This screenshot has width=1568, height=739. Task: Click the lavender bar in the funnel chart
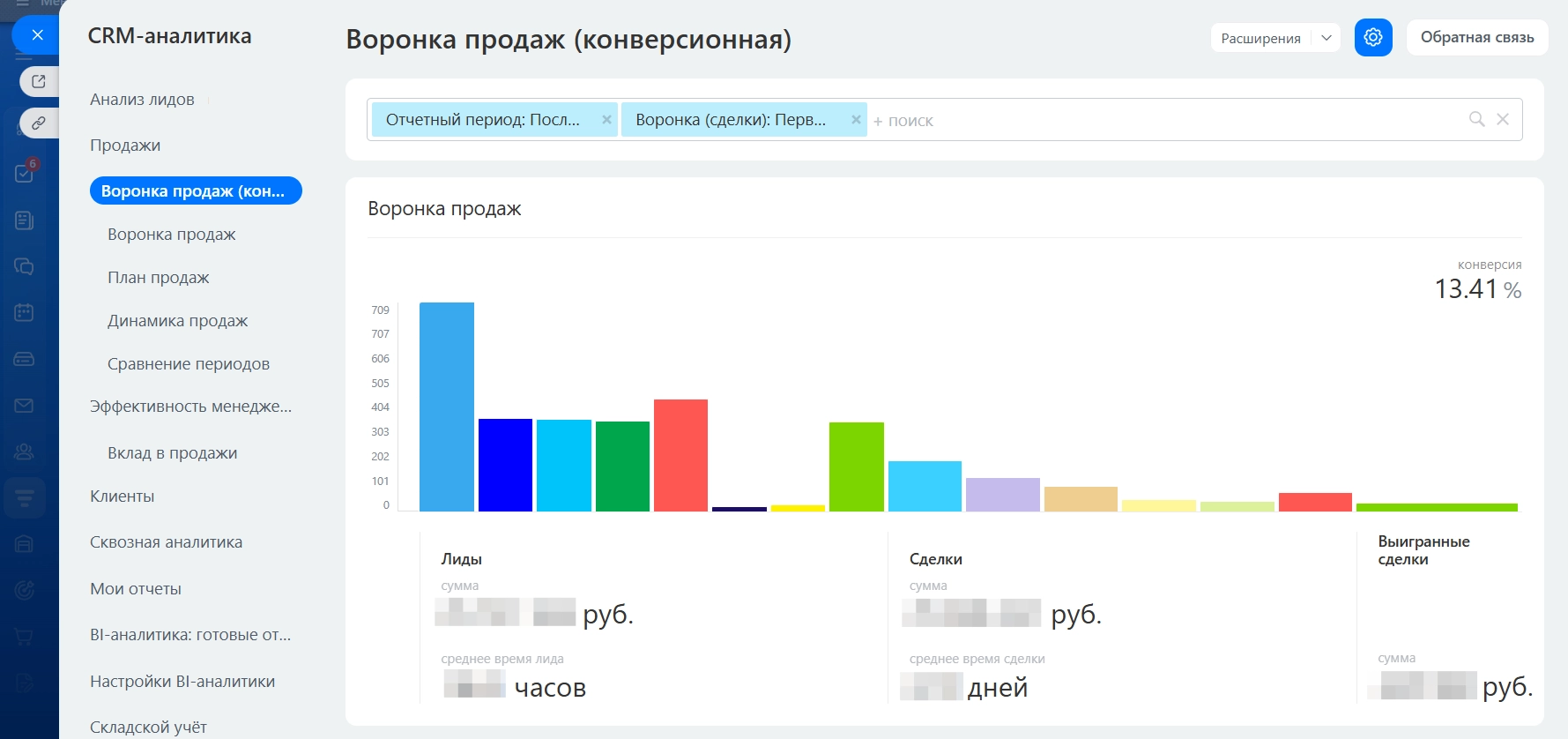(1003, 495)
